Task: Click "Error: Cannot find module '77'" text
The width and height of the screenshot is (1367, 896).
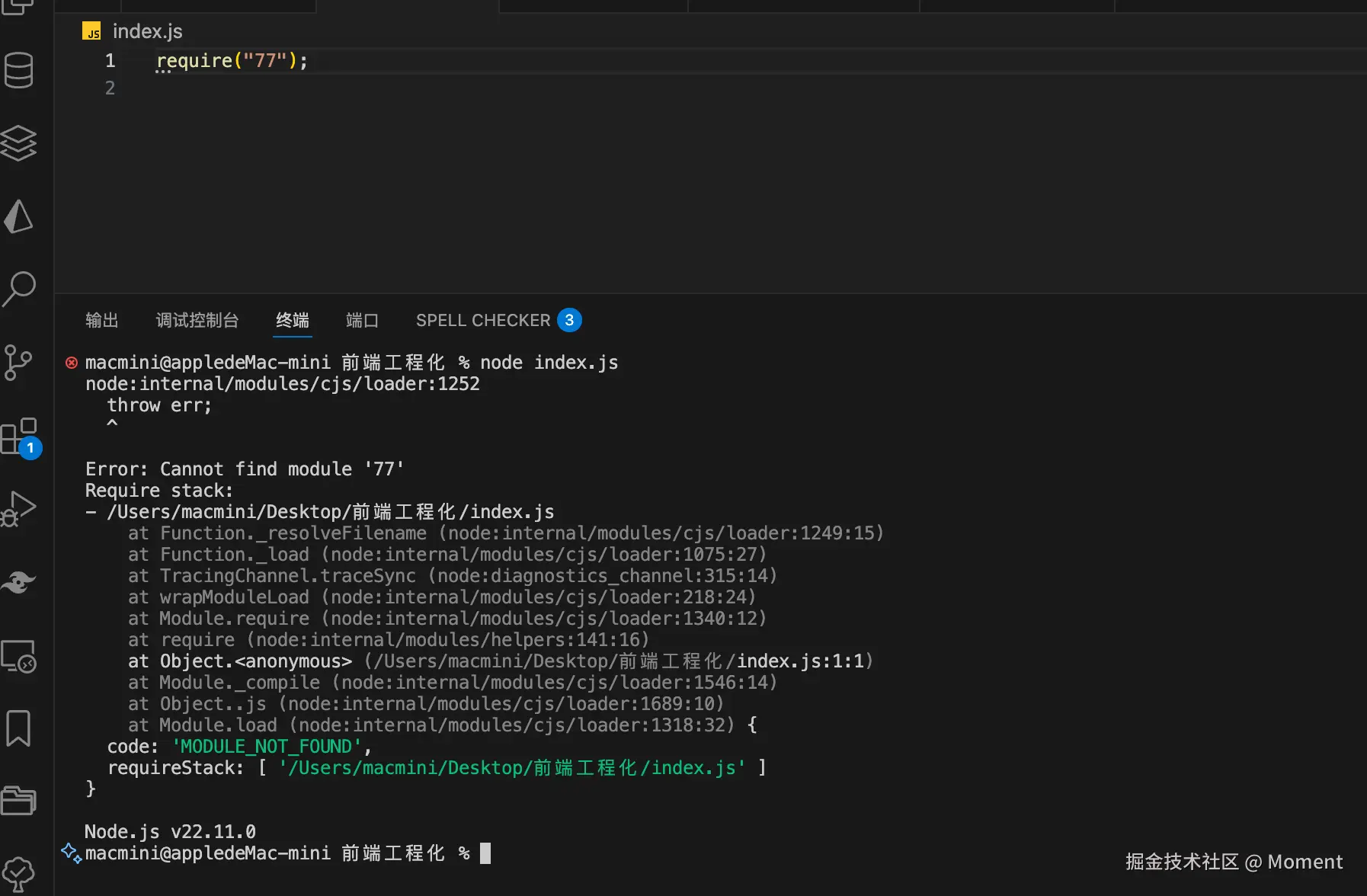Action: click(x=245, y=469)
